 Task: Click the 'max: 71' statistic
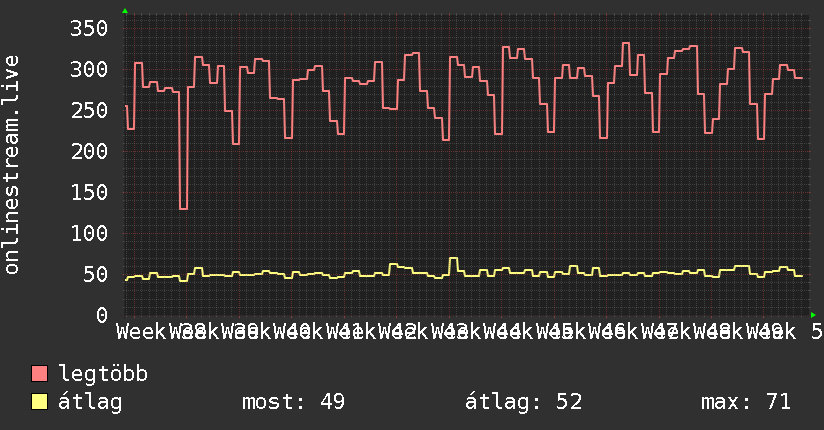tap(746, 402)
